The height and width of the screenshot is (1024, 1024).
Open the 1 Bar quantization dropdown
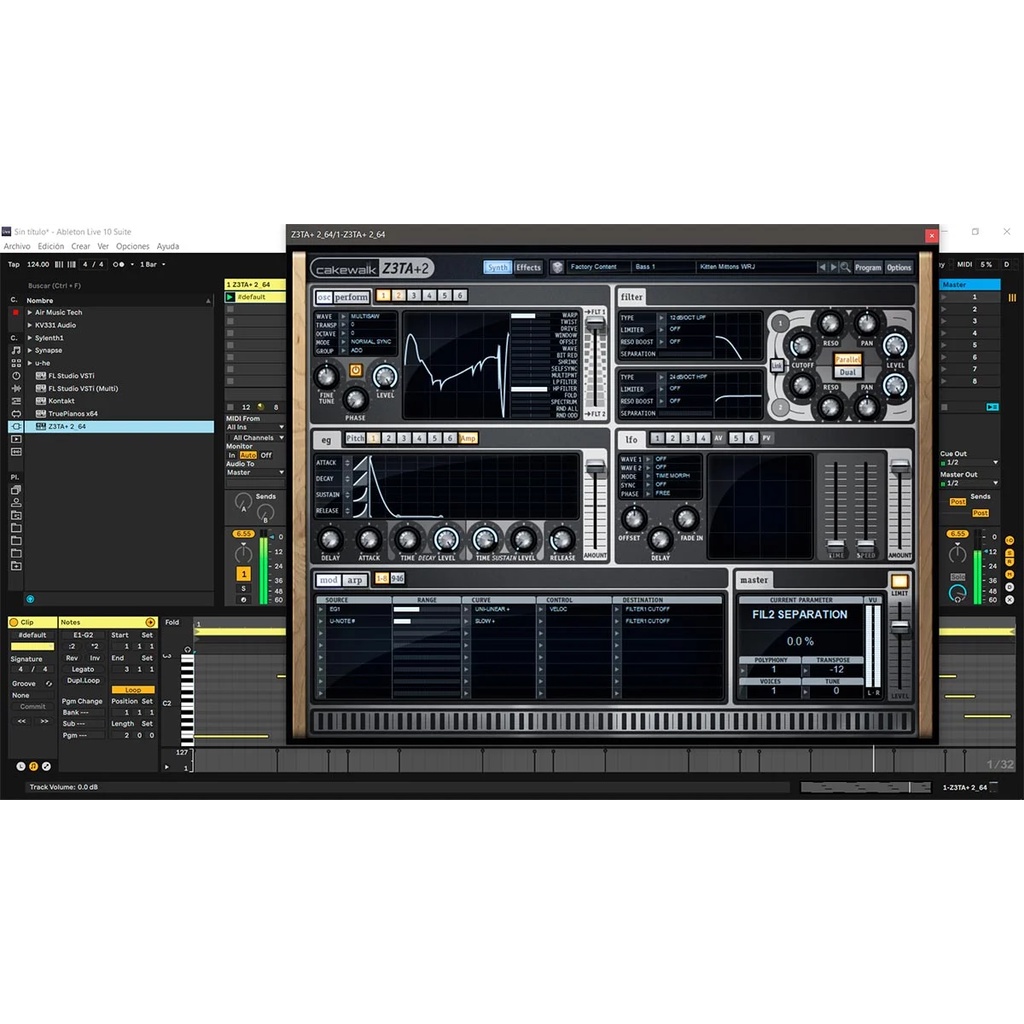152,264
